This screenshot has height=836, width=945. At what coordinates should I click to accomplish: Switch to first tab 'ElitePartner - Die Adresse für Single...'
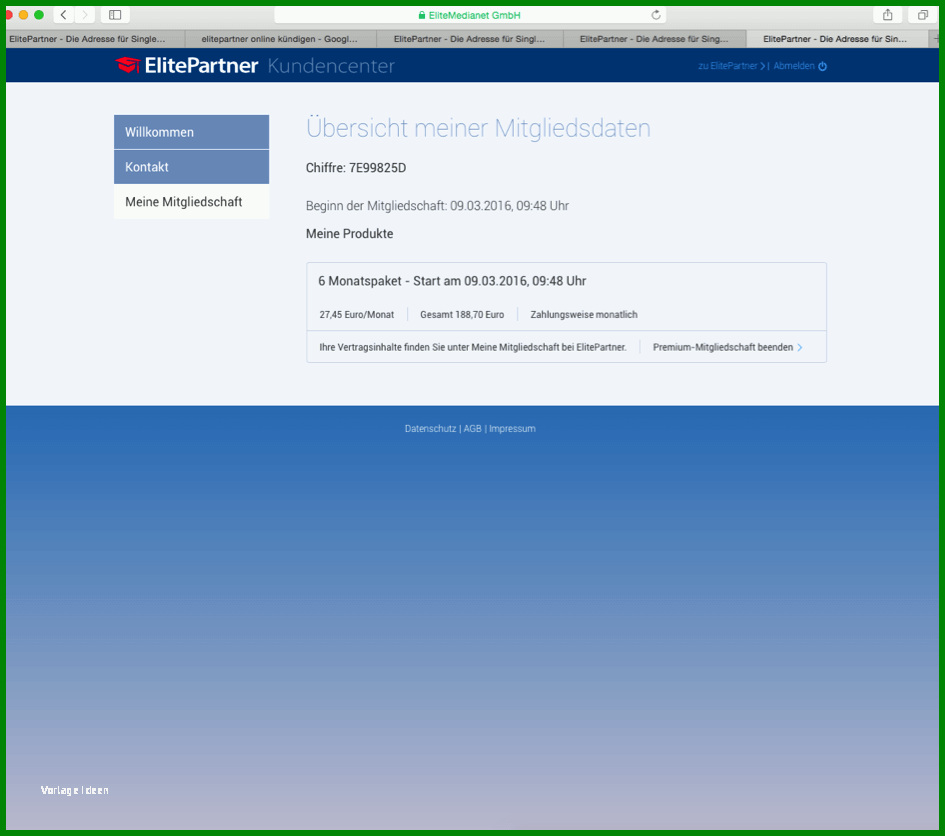95,39
